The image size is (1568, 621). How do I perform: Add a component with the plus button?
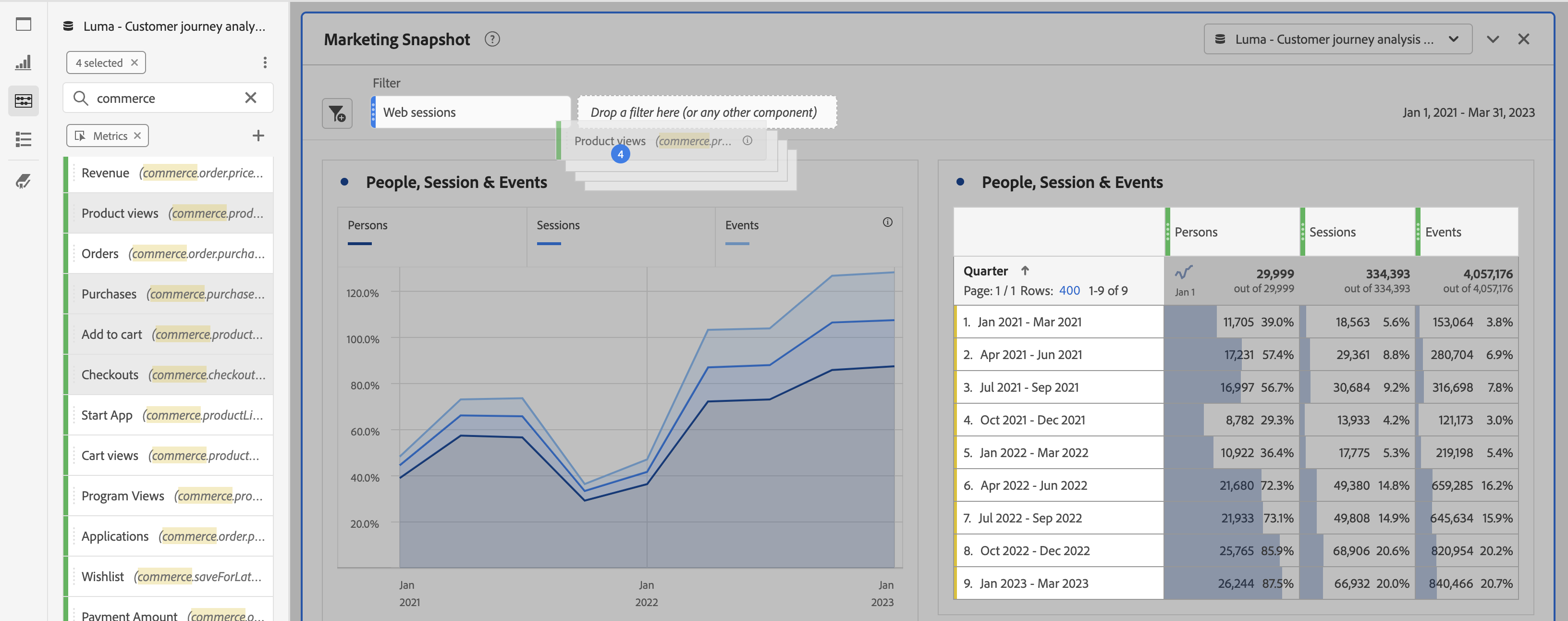[258, 136]
